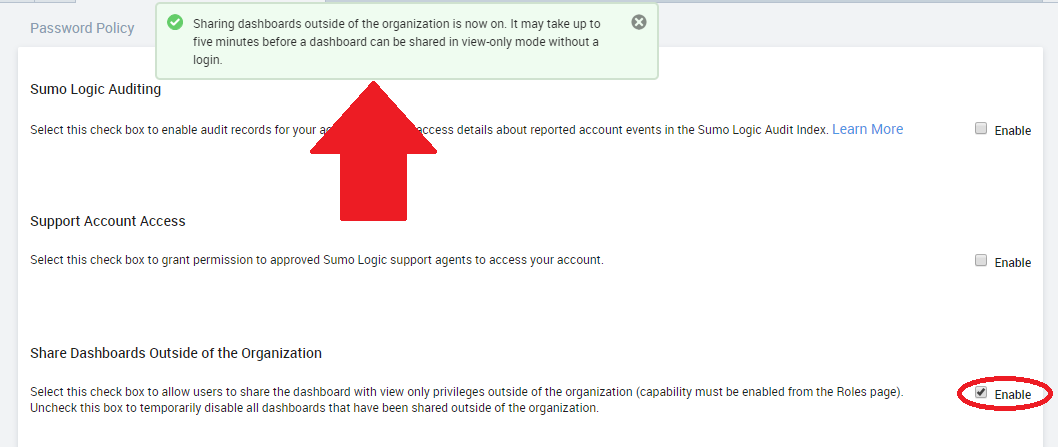Screen dimensions: 1058x447
Task: Click the Enable label beside Sumo Logic Auditing
Action: point(1013,131)
